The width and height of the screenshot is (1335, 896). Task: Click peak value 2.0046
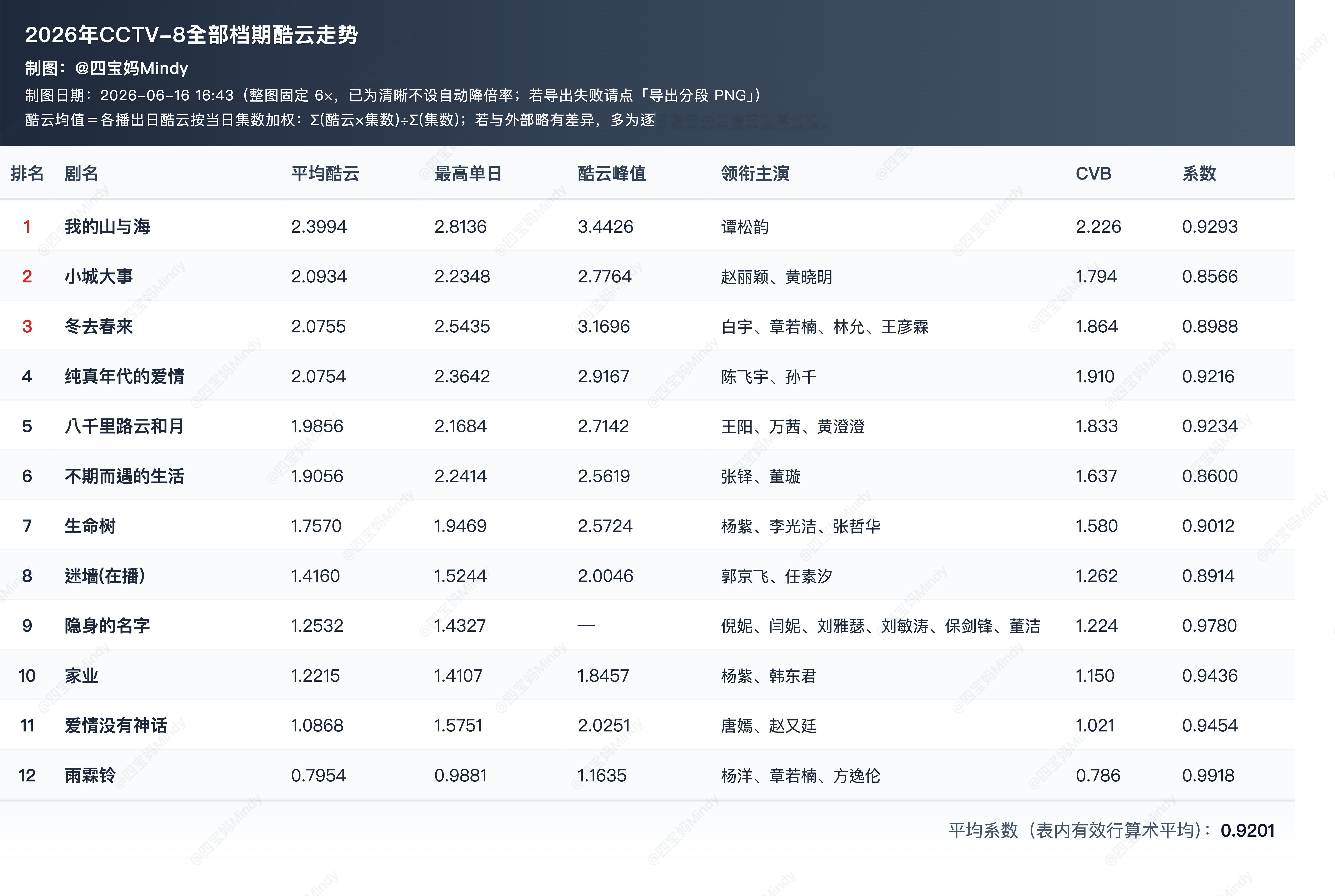click(x=606, y=576)
